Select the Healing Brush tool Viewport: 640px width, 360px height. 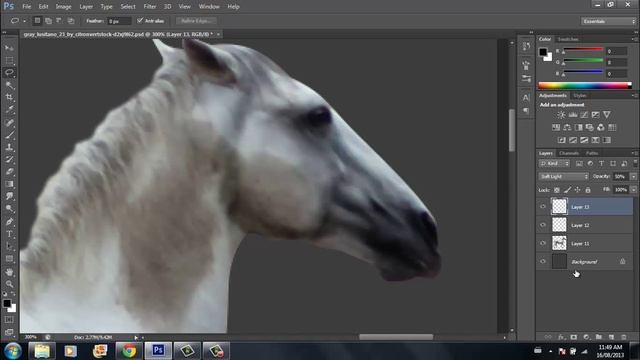(9, 122)
